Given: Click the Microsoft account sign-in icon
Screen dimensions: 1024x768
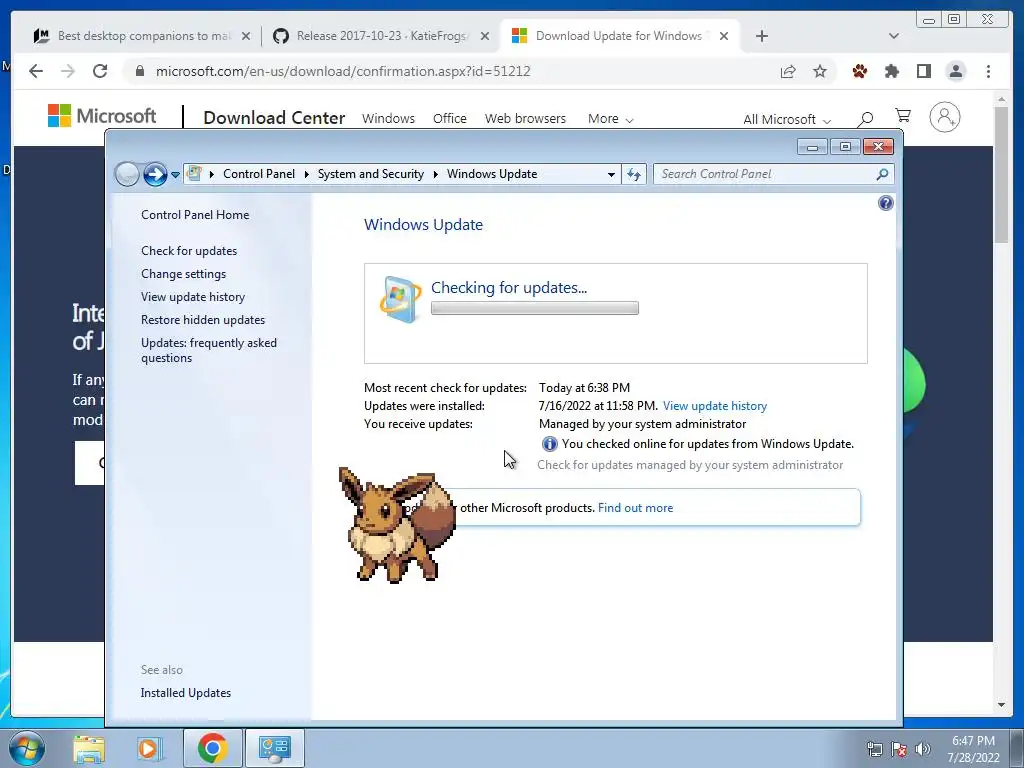Looking at the screenshot, I should coord(944,117).
